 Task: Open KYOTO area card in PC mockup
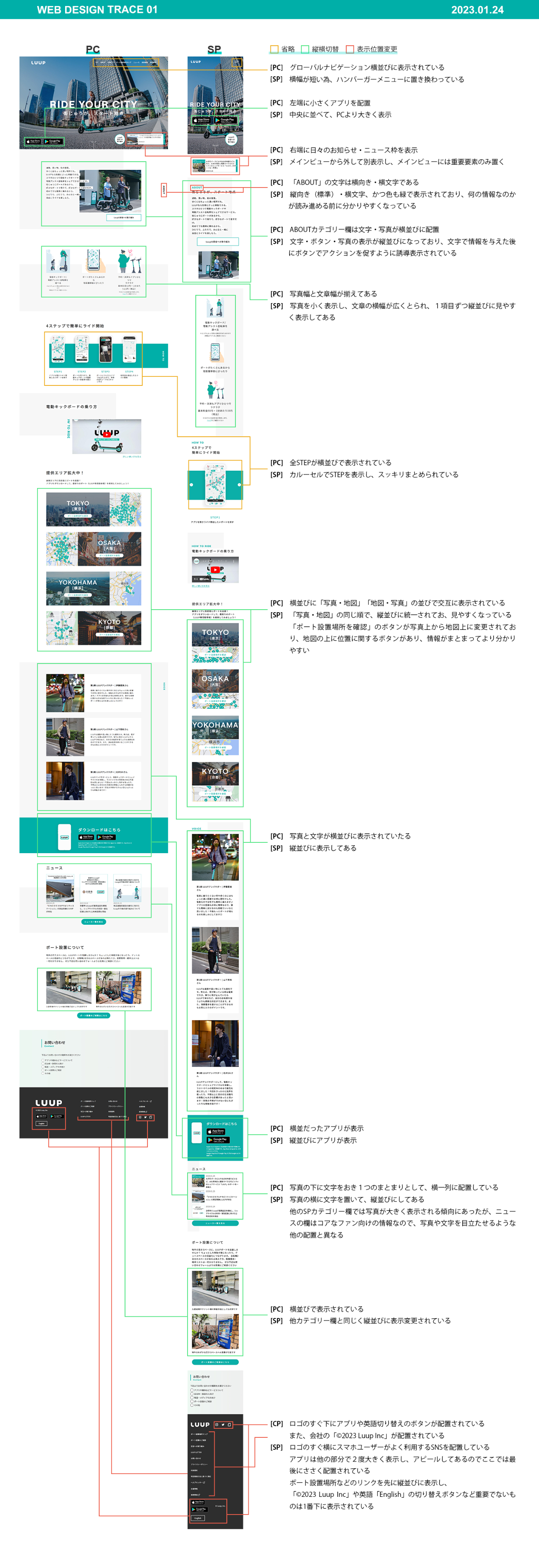94,628
